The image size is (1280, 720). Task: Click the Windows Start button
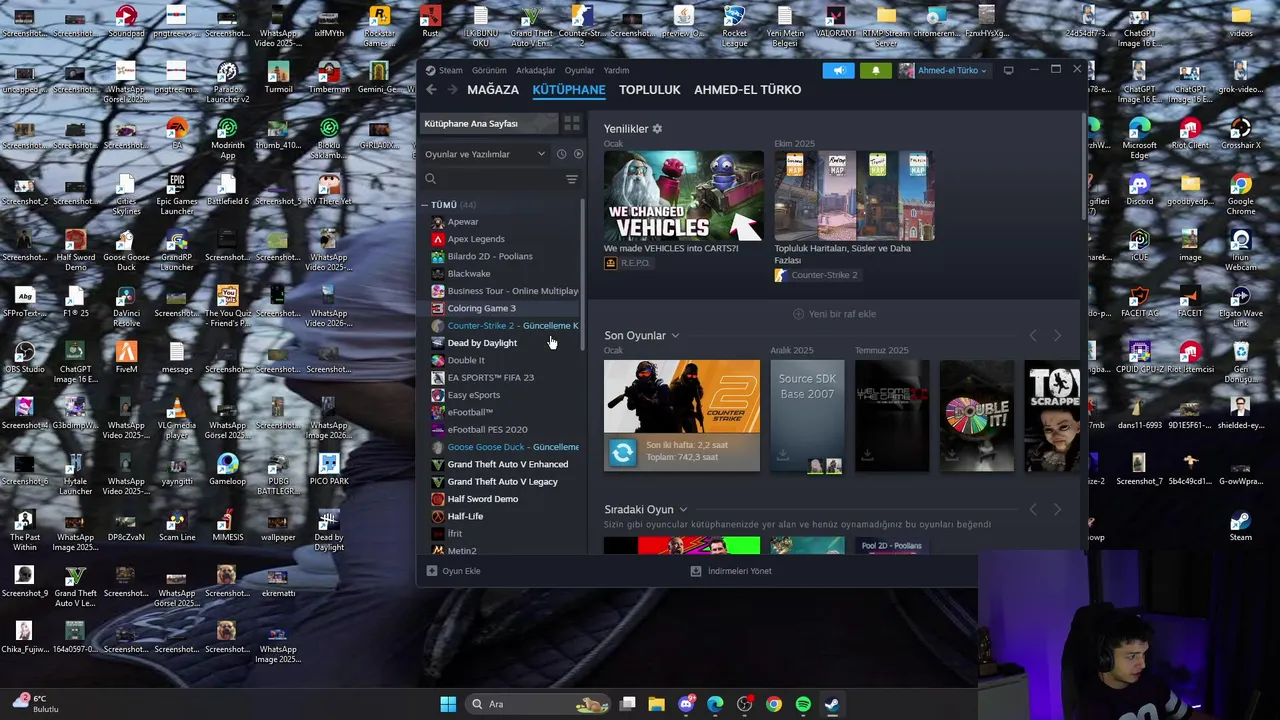pyautogui.click(x=448, y=704)
